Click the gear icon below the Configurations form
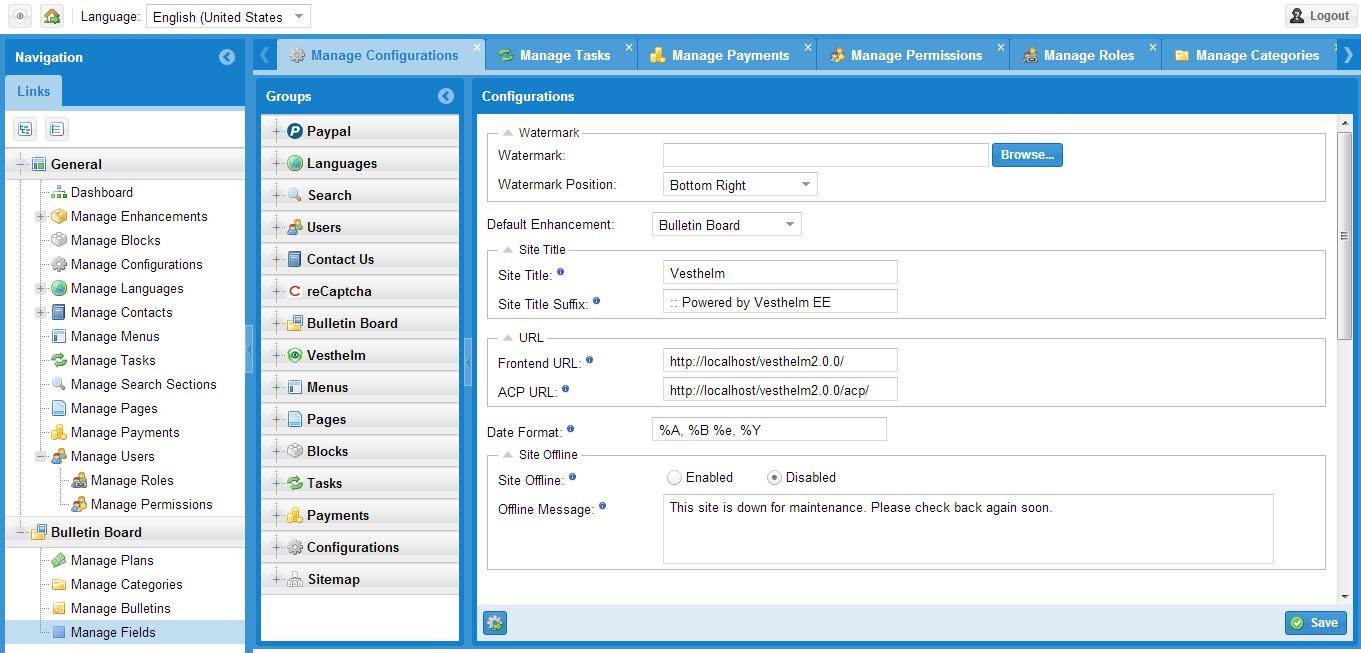The image size is (1361, 653). point(494,622)
